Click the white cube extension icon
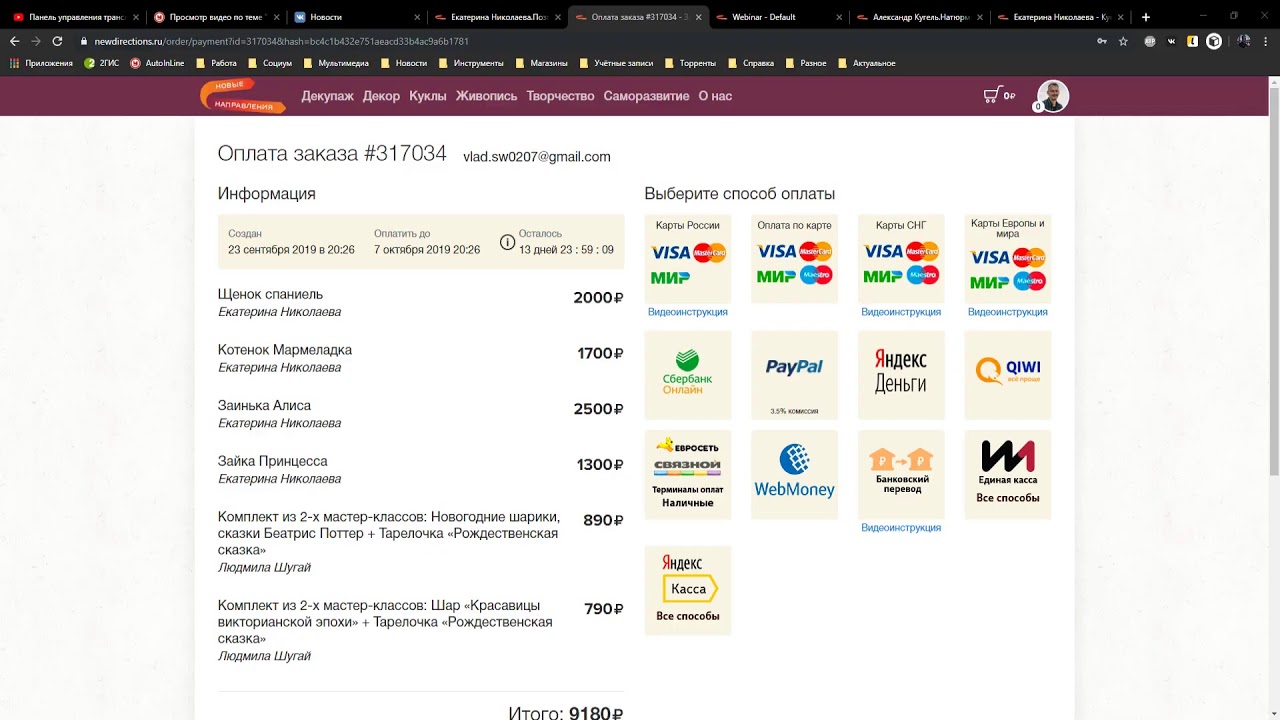This screenshot has height=720, width=1280. (x=1214, y=41)
